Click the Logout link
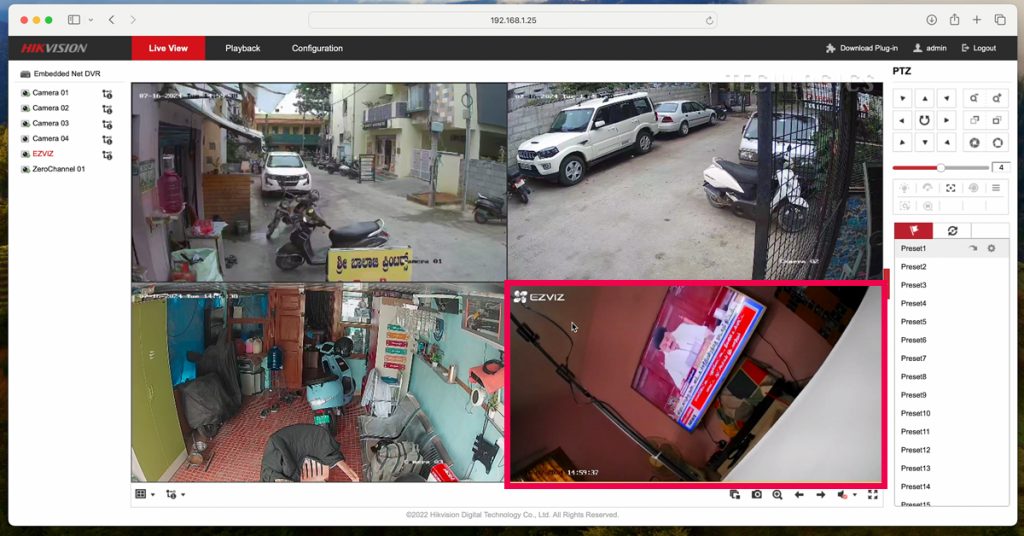 pos(978,48)
